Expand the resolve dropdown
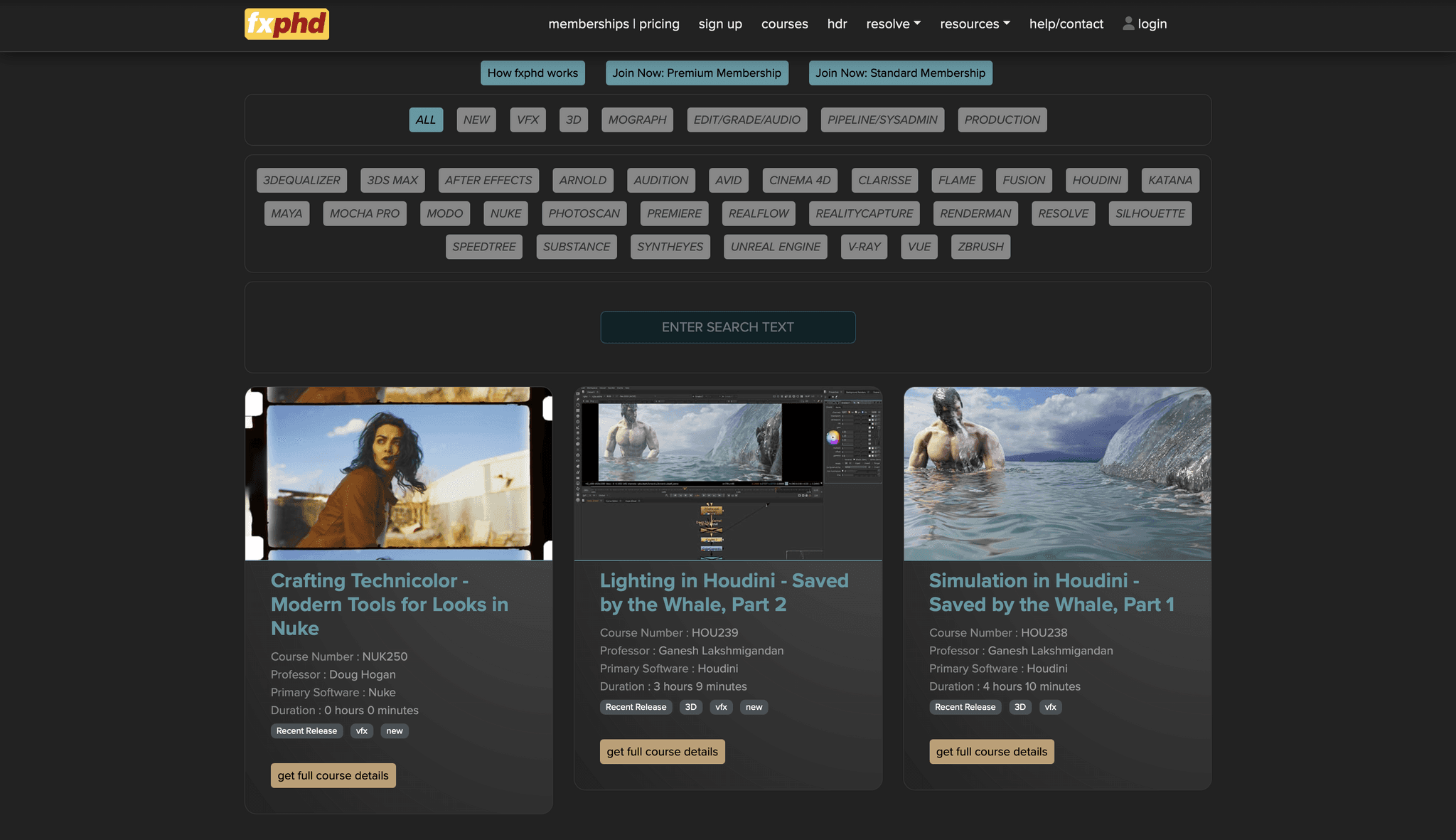Image resolution: width=1456 pixels, height=840 pixels. click(x=892, y=23)
